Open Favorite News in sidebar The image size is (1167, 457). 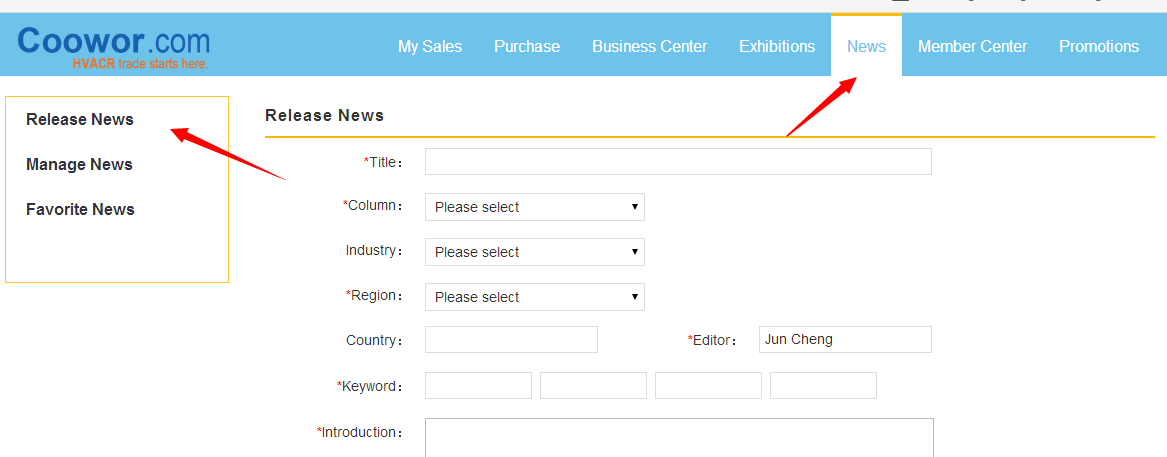point(80,209)
